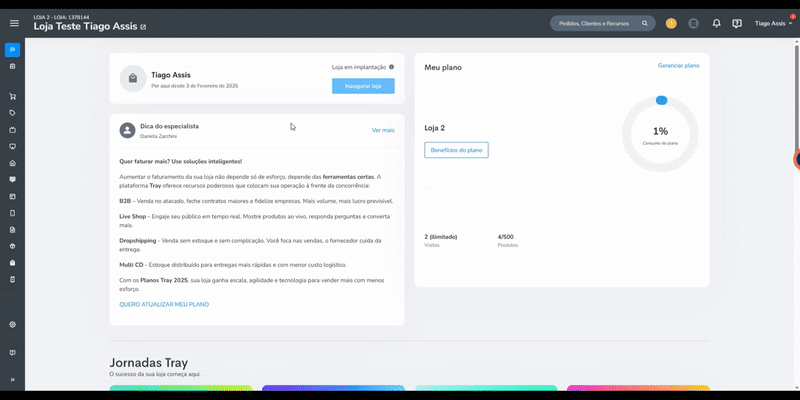
Task: Open the shopping bag sidebar icon
Action: 13,263
